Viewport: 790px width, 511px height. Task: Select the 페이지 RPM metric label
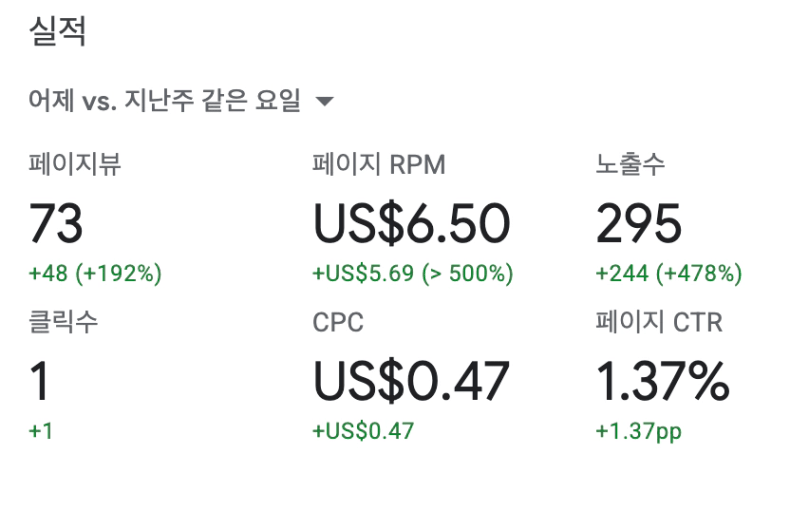(x=379, y=164)
